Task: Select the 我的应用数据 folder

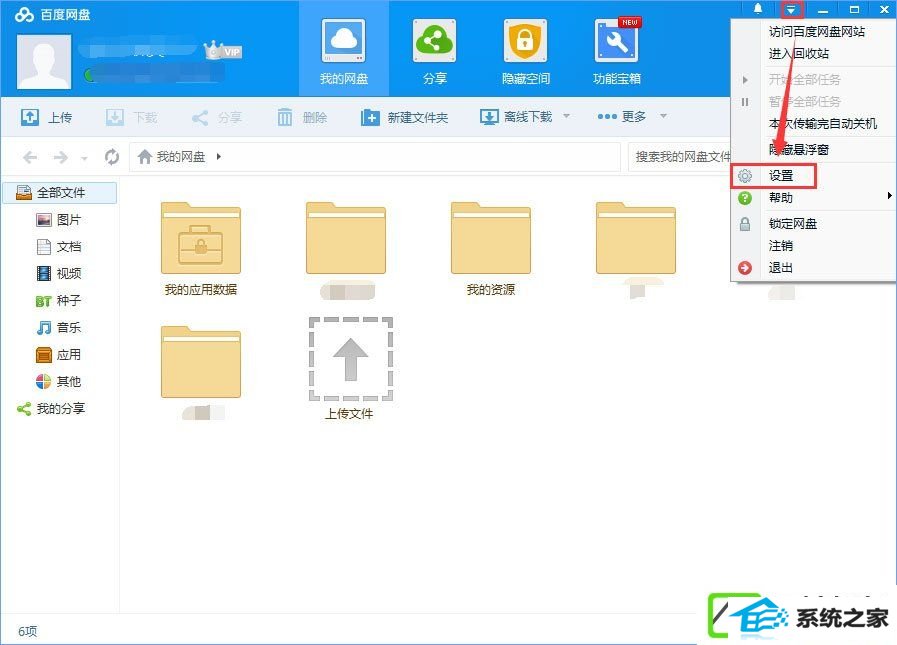Action: click(x=201, y=248)
